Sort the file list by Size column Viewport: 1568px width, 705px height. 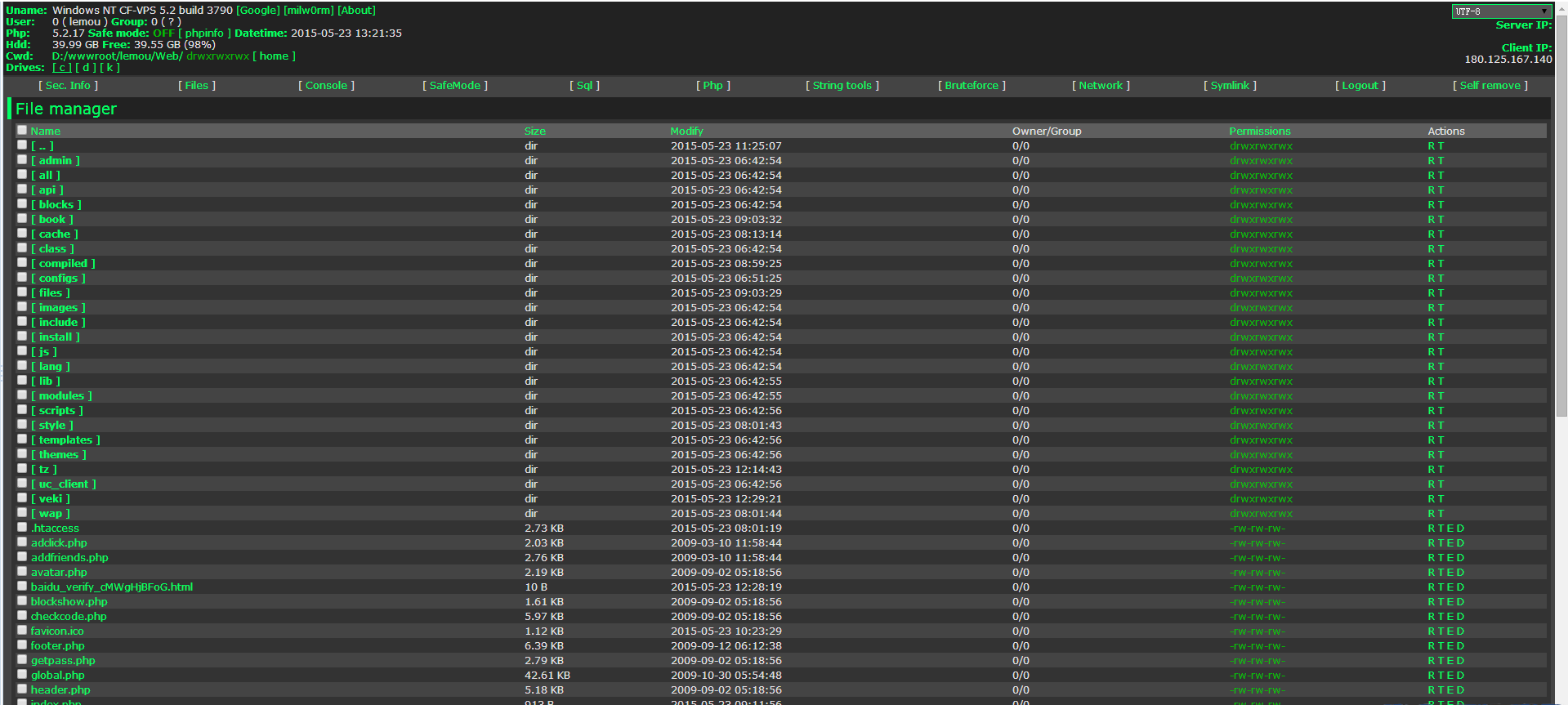(534, 131)
